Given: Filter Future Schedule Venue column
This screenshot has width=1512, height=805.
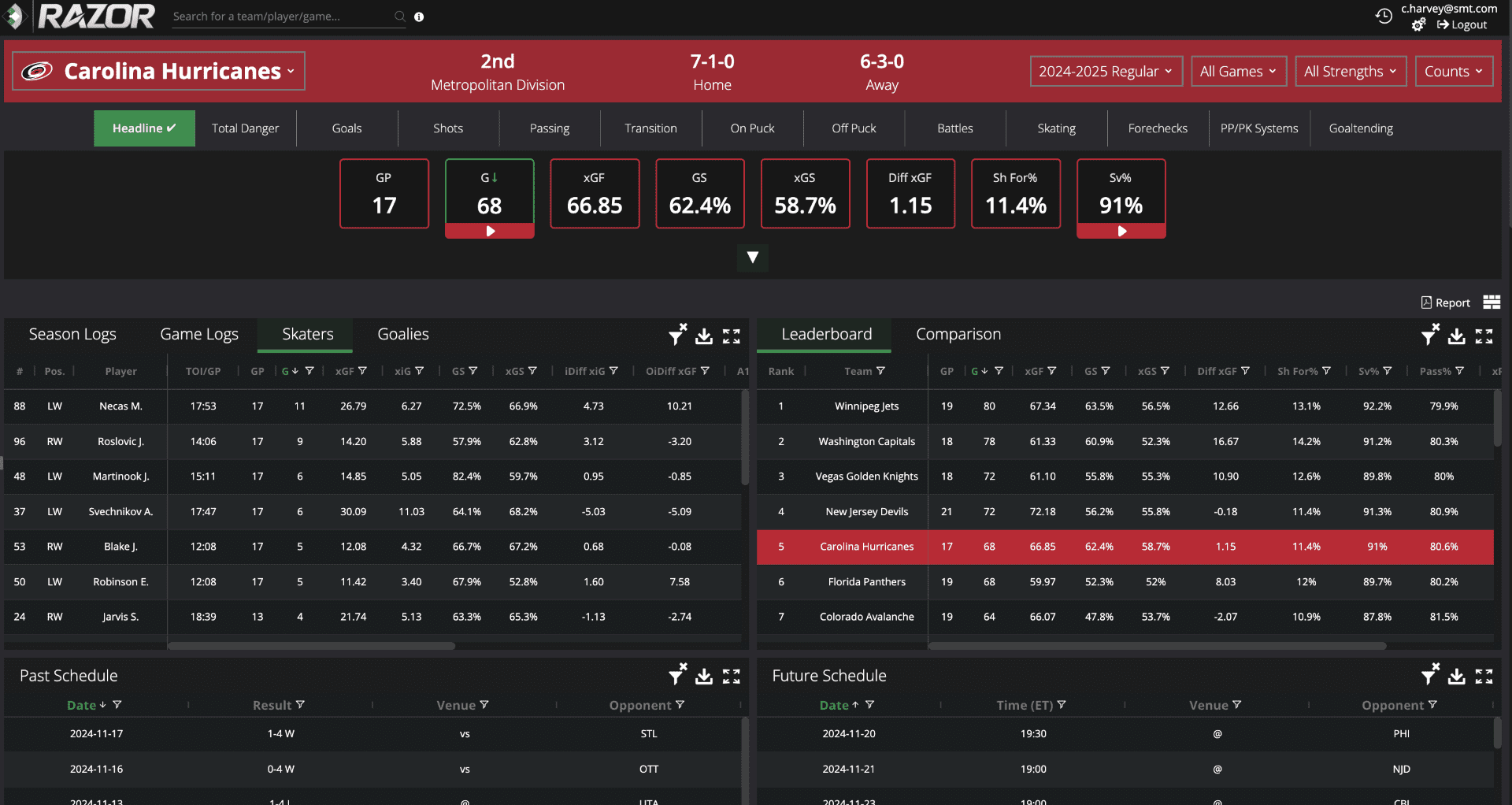Looking at the screenshot, I should [1236, 705].
